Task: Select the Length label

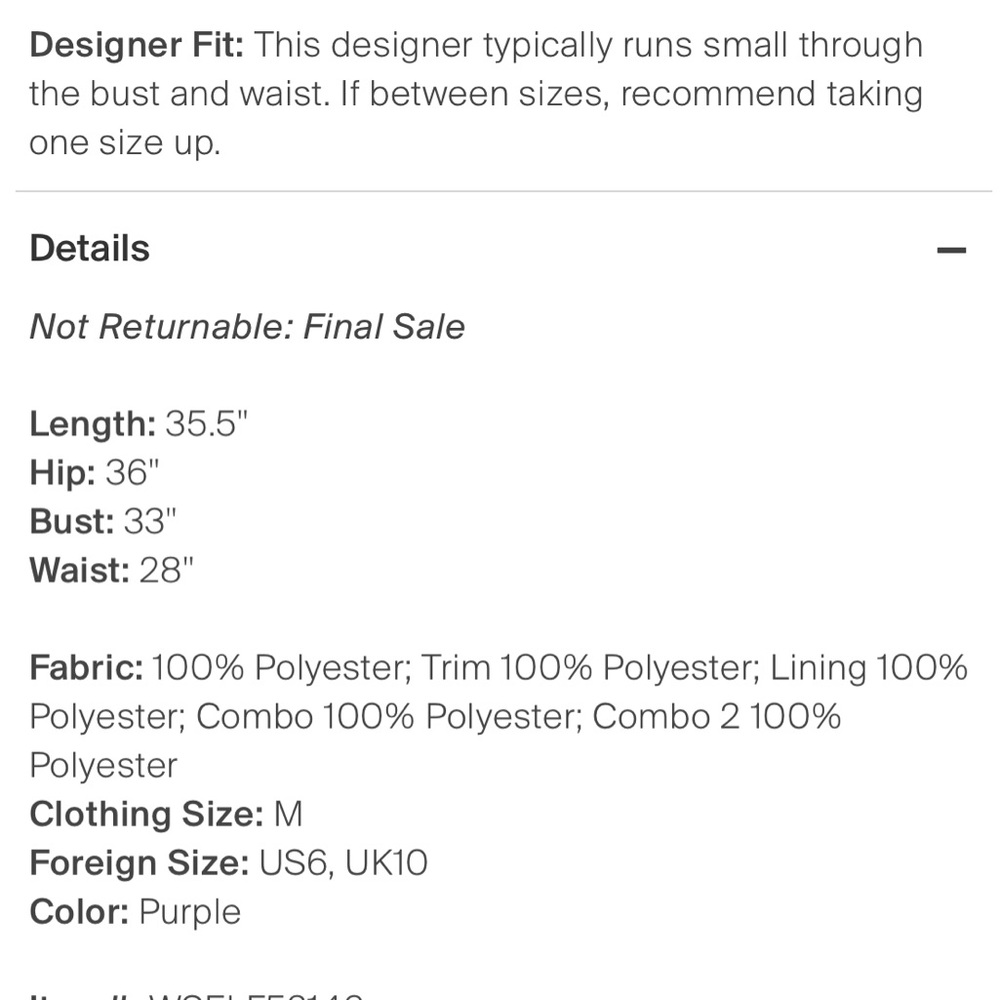Action: click(x=92, y=424)
